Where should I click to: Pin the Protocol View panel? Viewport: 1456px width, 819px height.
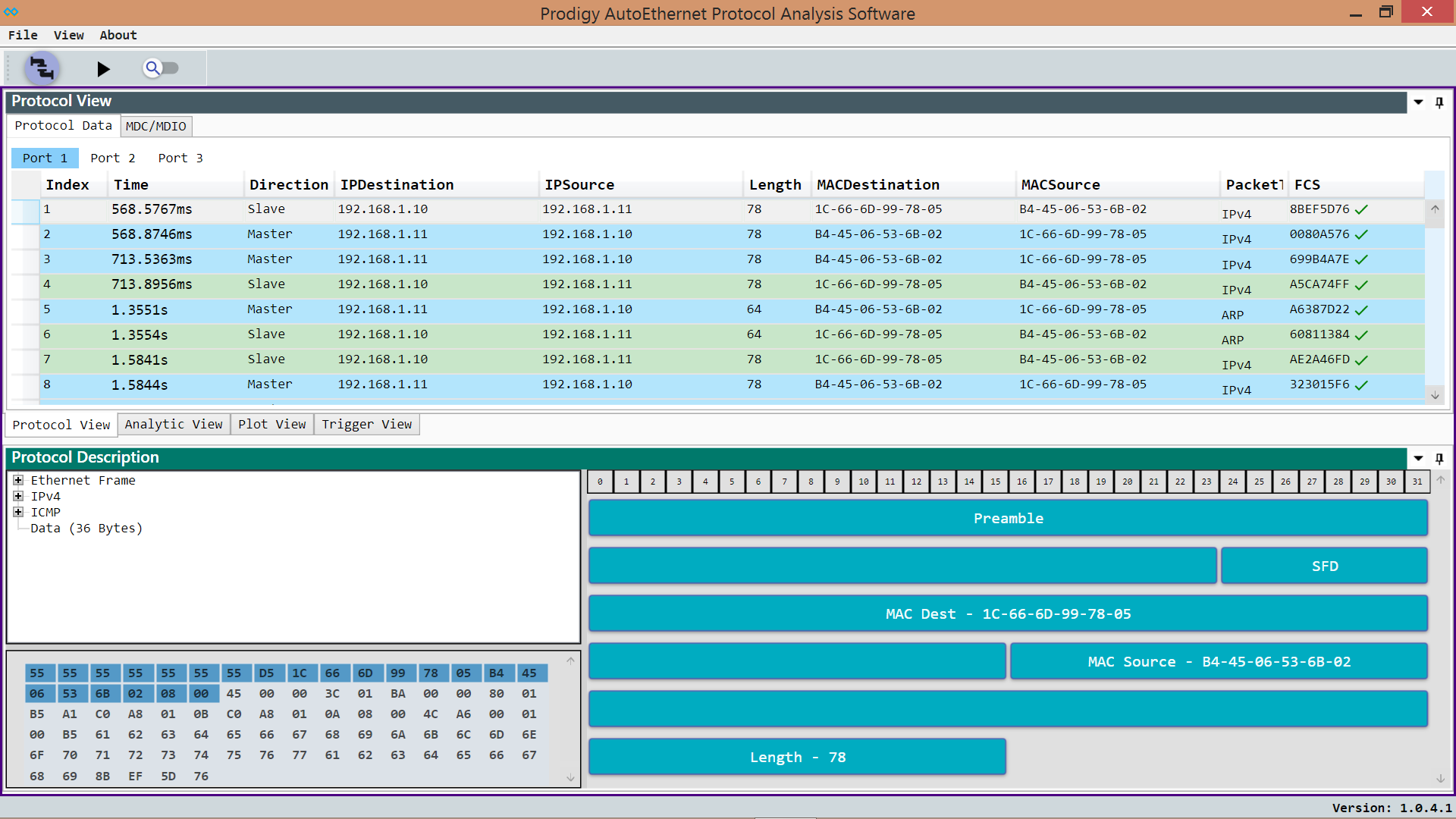[1439, 102]
